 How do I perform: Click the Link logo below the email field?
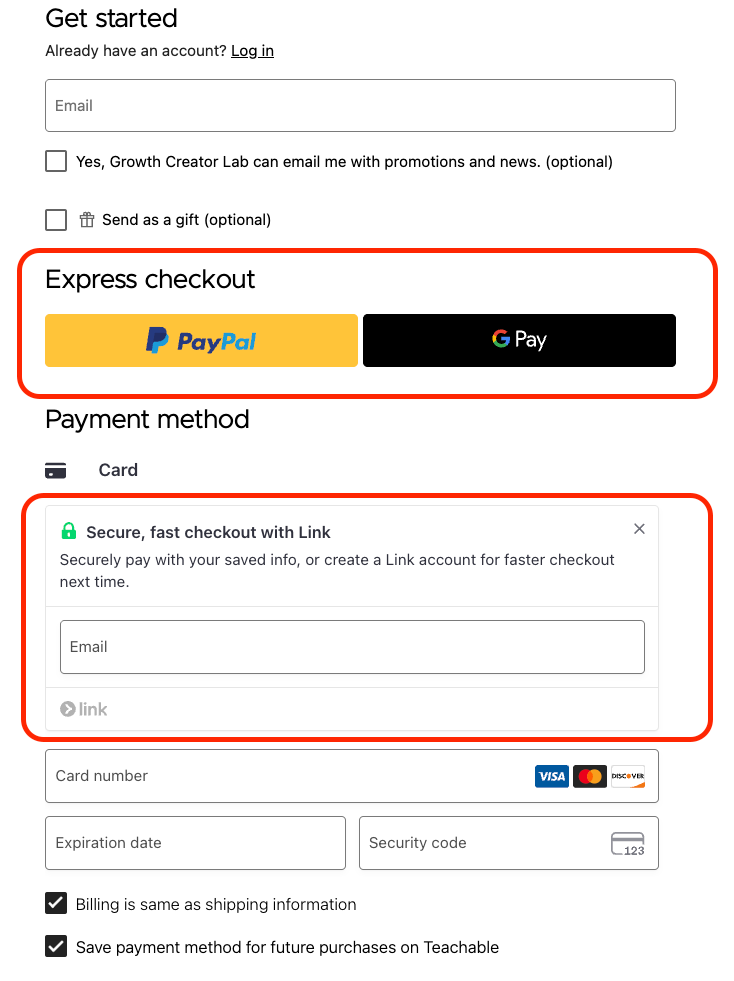[83, 709]
